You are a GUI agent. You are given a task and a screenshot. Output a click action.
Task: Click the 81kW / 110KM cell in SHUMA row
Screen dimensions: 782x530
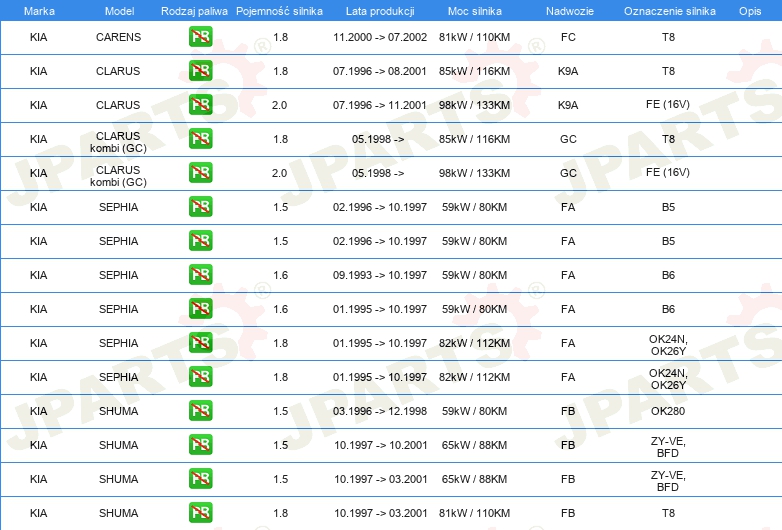[474, 513]
